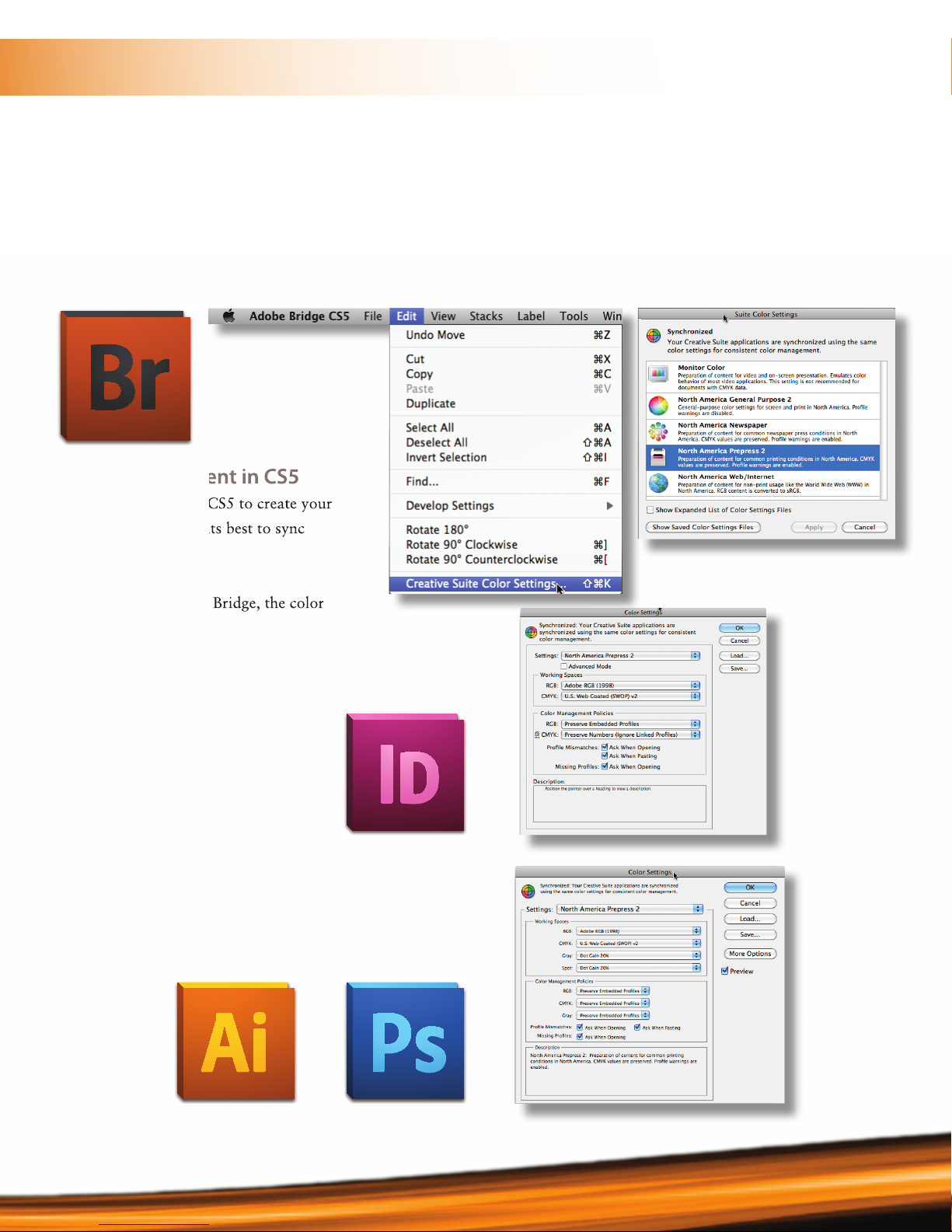Choose Rotate 90° Clockwise
Screen dimensions: 952x1232
tap(506, 545)
